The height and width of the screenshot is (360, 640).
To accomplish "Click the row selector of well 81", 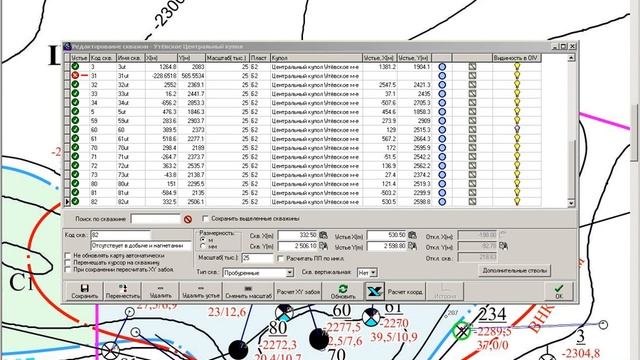I will tap(67, 192).
